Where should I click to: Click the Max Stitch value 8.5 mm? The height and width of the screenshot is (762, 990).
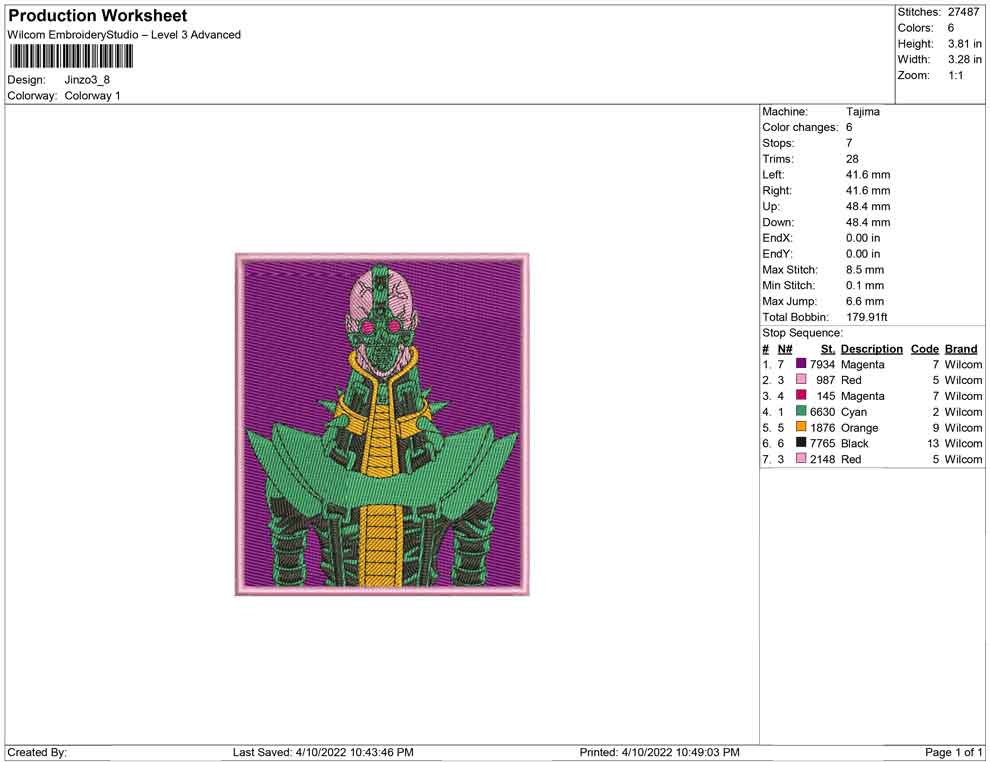coord(865,270)
